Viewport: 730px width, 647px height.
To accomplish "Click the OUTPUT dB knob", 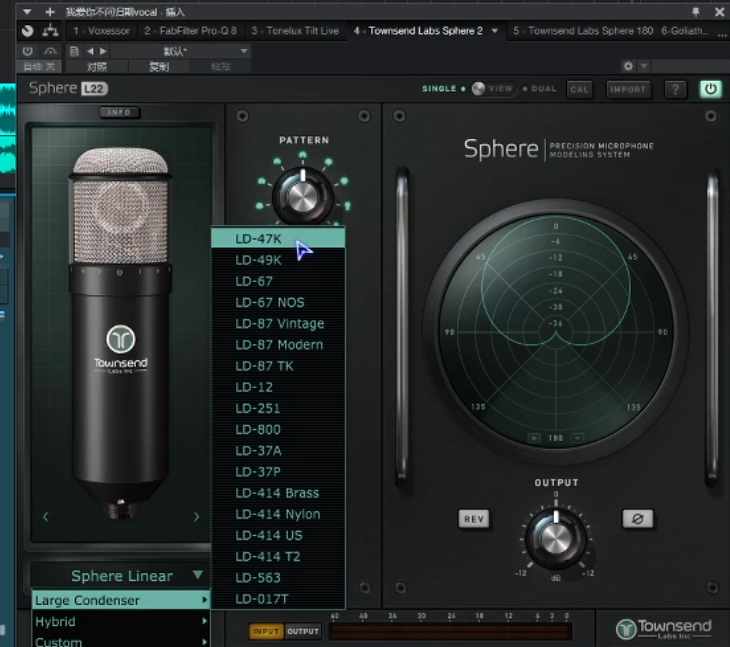I will click(555, 539).
